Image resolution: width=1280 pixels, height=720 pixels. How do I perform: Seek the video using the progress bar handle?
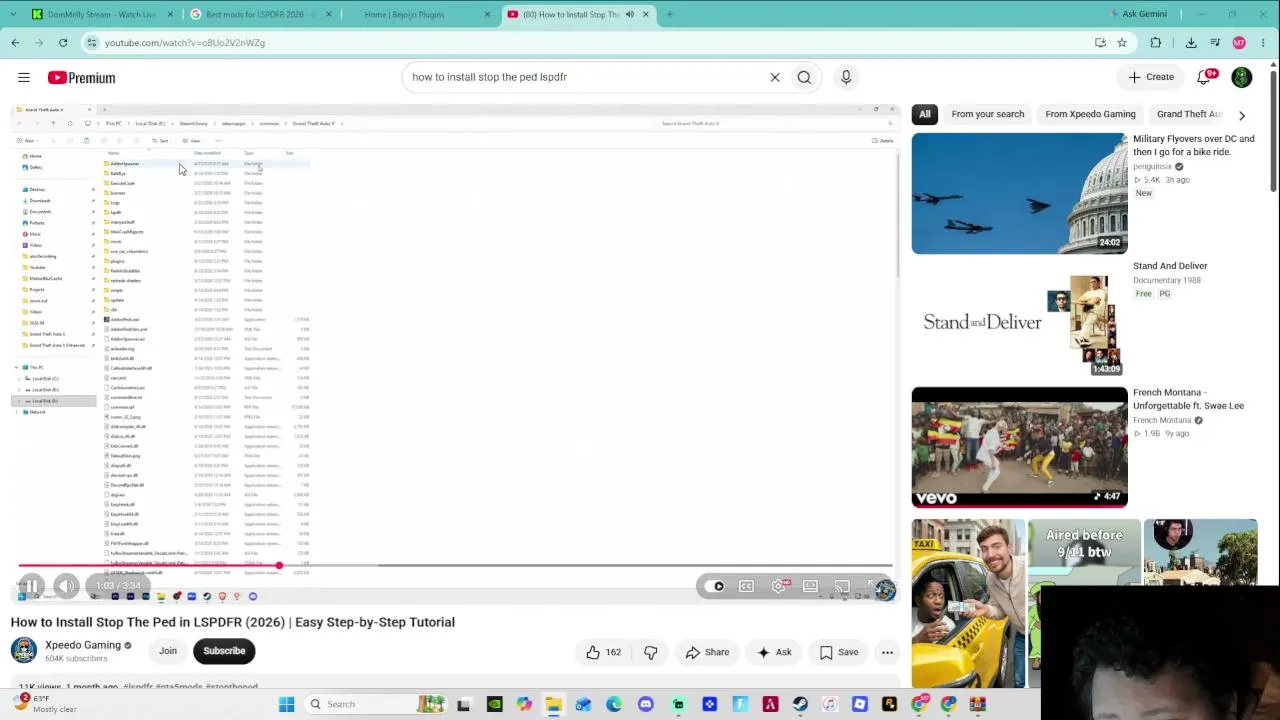(x=279, y=566)
